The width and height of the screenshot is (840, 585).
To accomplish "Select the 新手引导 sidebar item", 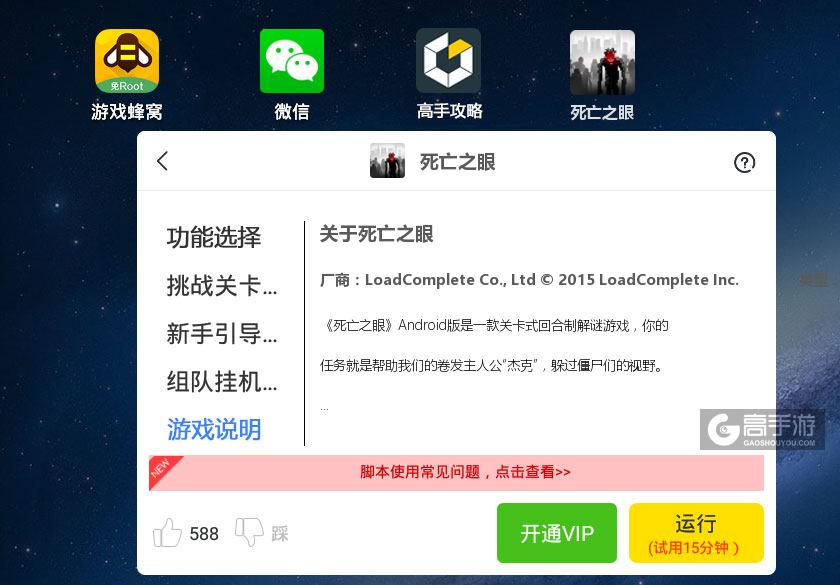I will pos(222,334).
